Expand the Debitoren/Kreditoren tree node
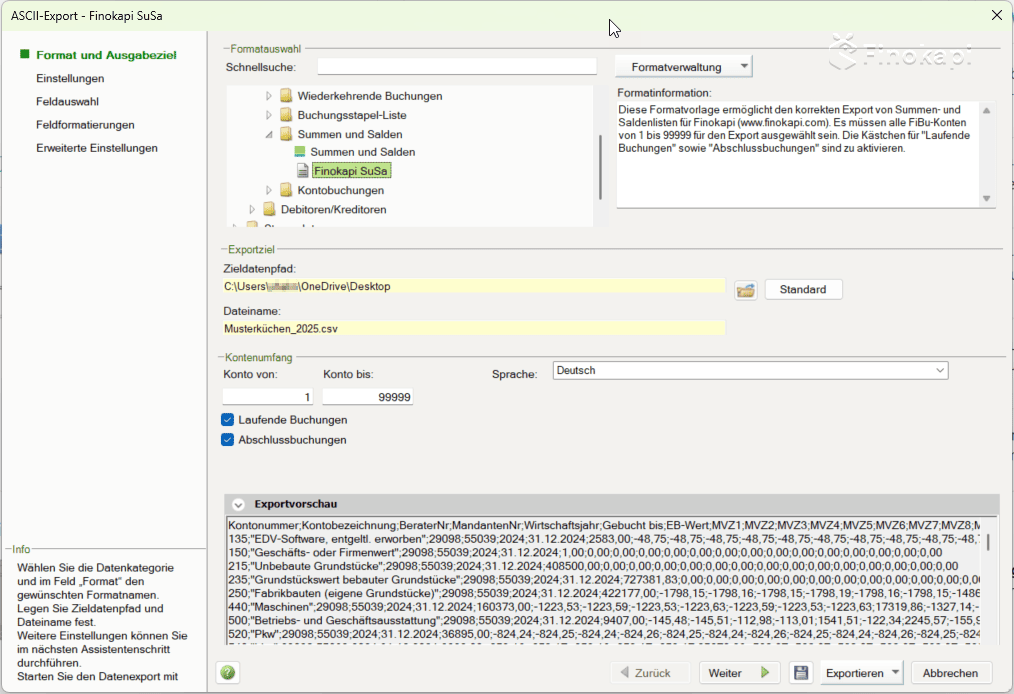1014x694 pixels. point(252,210)
